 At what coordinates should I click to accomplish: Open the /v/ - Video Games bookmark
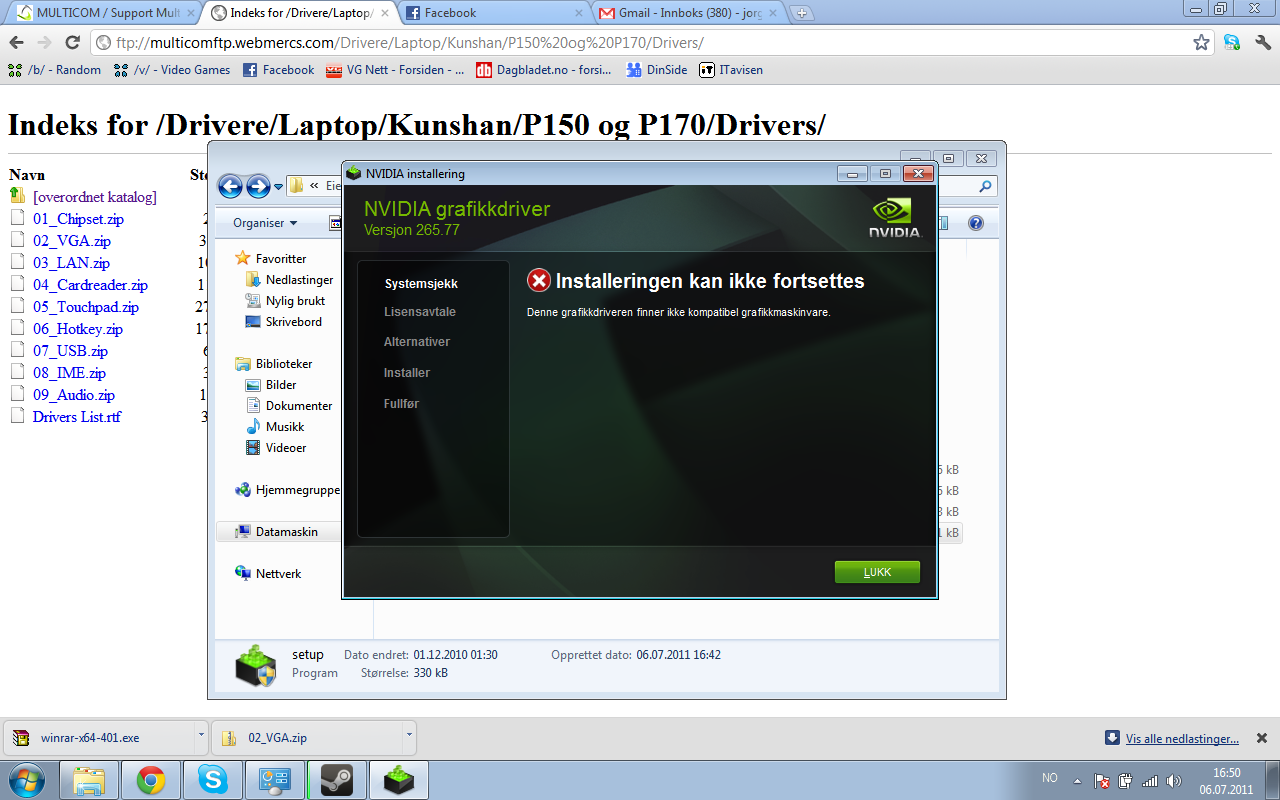[x=172, y=70]
